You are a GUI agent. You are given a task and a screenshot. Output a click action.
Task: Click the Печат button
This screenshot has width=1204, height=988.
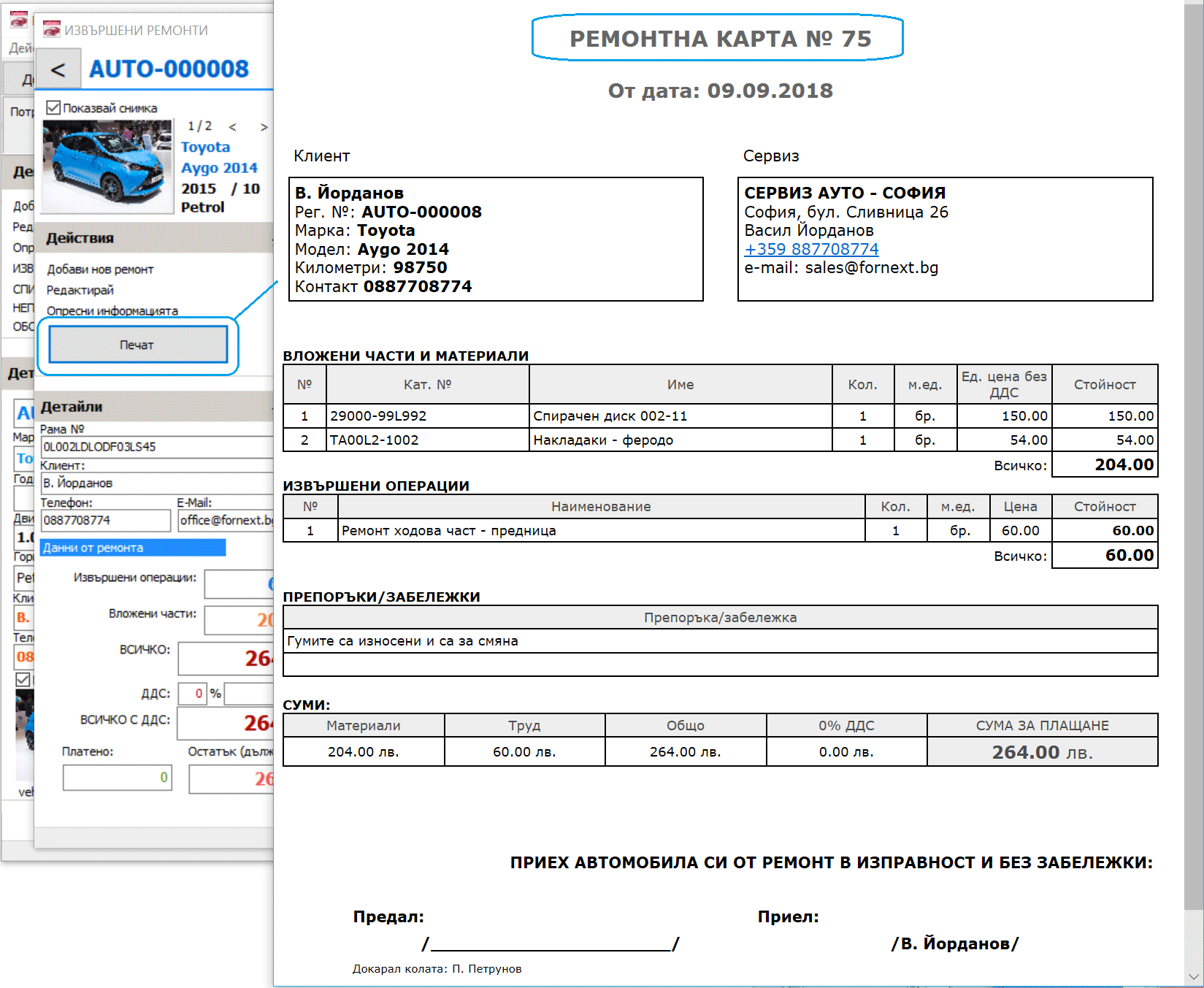click(x=138, y=345)
